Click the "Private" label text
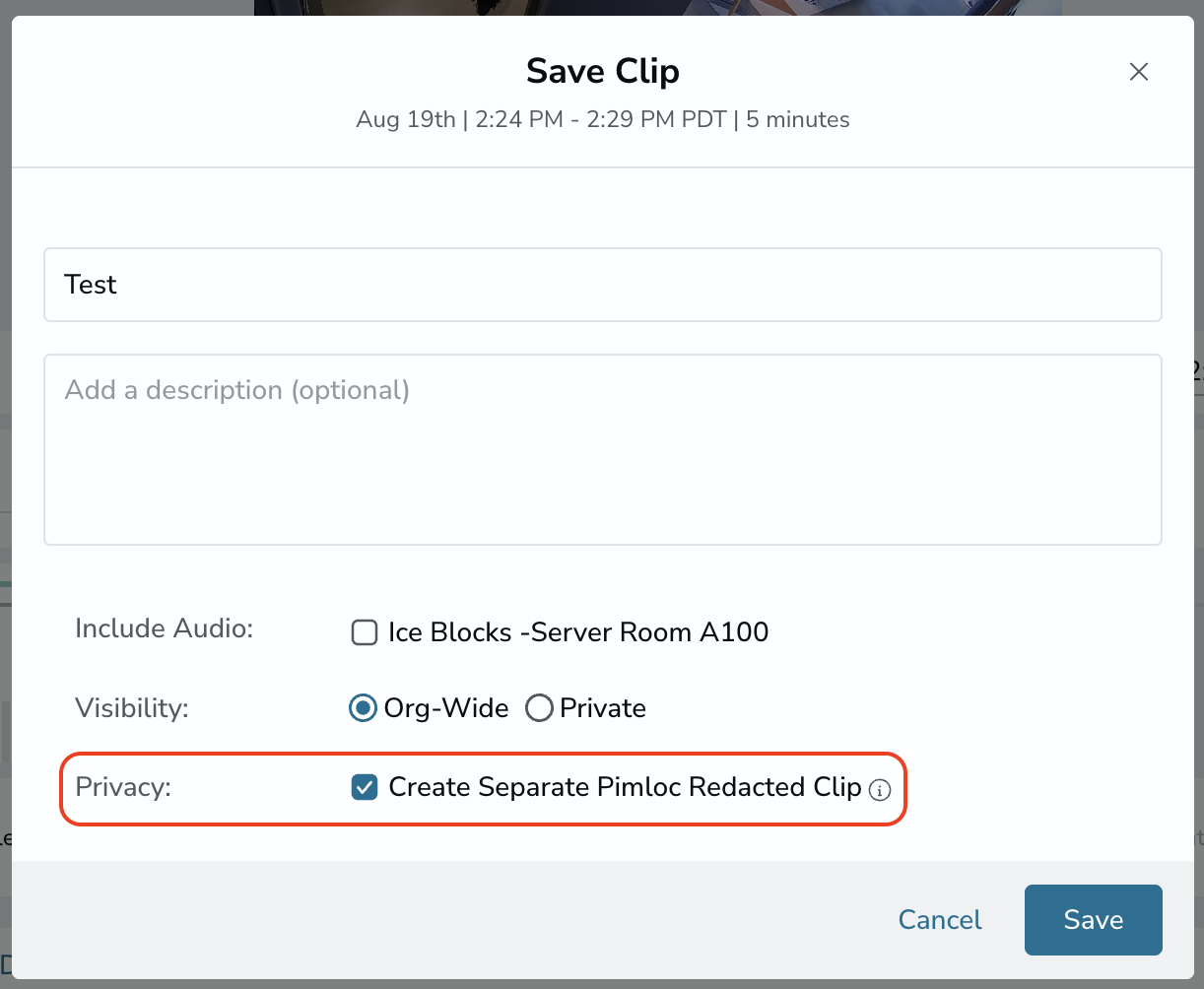 click(x=603, y=708)
